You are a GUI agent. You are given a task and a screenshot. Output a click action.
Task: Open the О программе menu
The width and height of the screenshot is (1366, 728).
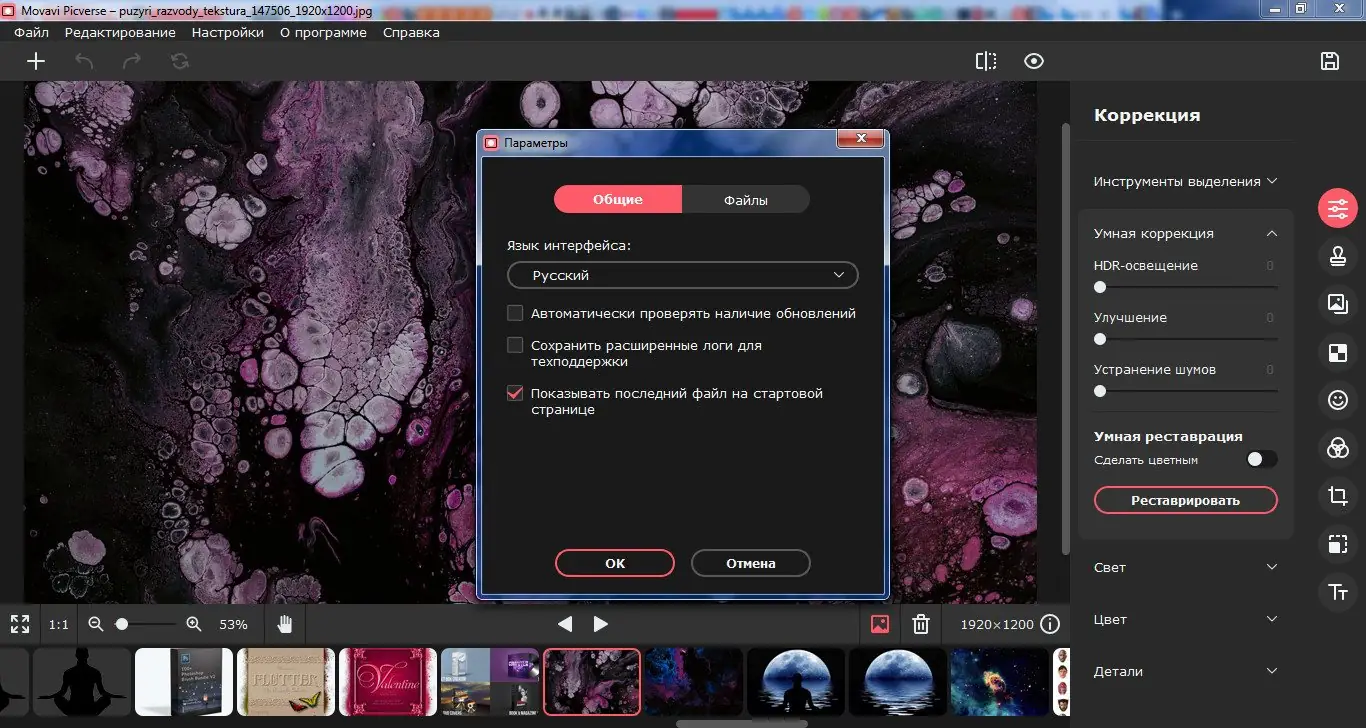click(323, 32)
